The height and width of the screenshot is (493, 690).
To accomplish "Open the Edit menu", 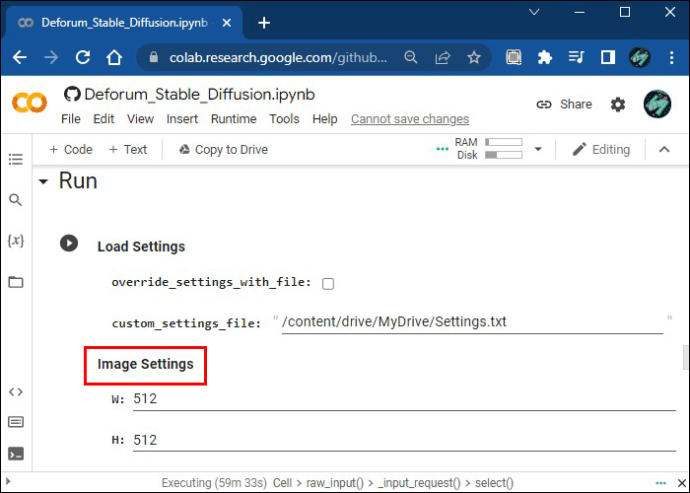I will coord(103,119).
